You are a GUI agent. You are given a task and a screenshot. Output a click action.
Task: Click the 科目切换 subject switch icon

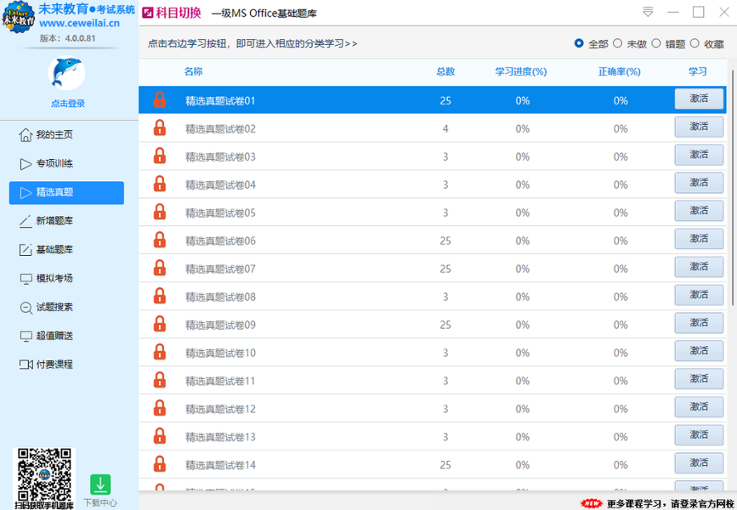(148, 13)
